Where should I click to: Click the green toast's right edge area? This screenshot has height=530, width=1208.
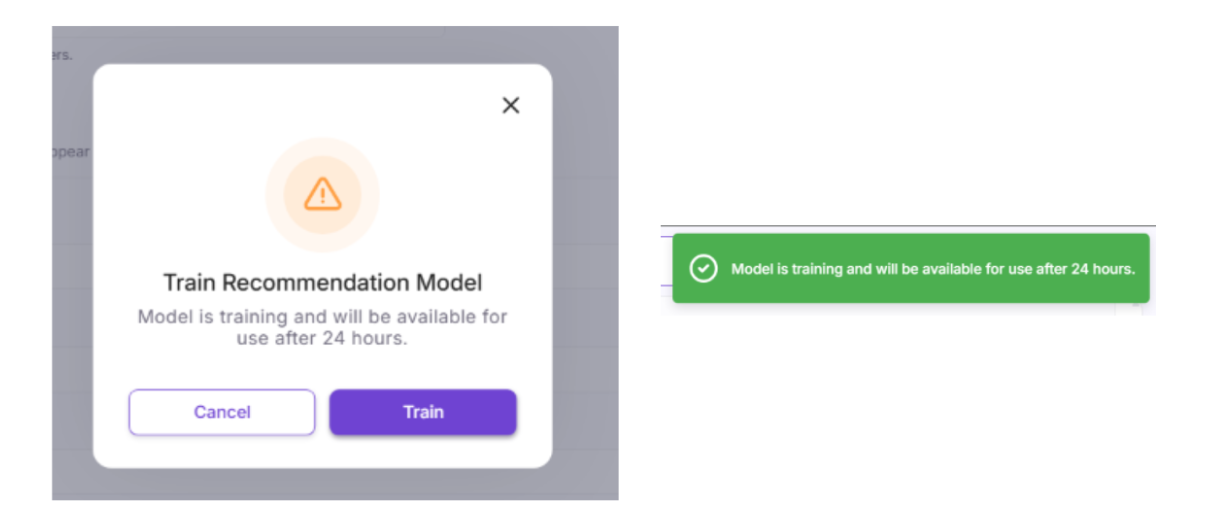pyautogui.click(x=1143, y=268)
